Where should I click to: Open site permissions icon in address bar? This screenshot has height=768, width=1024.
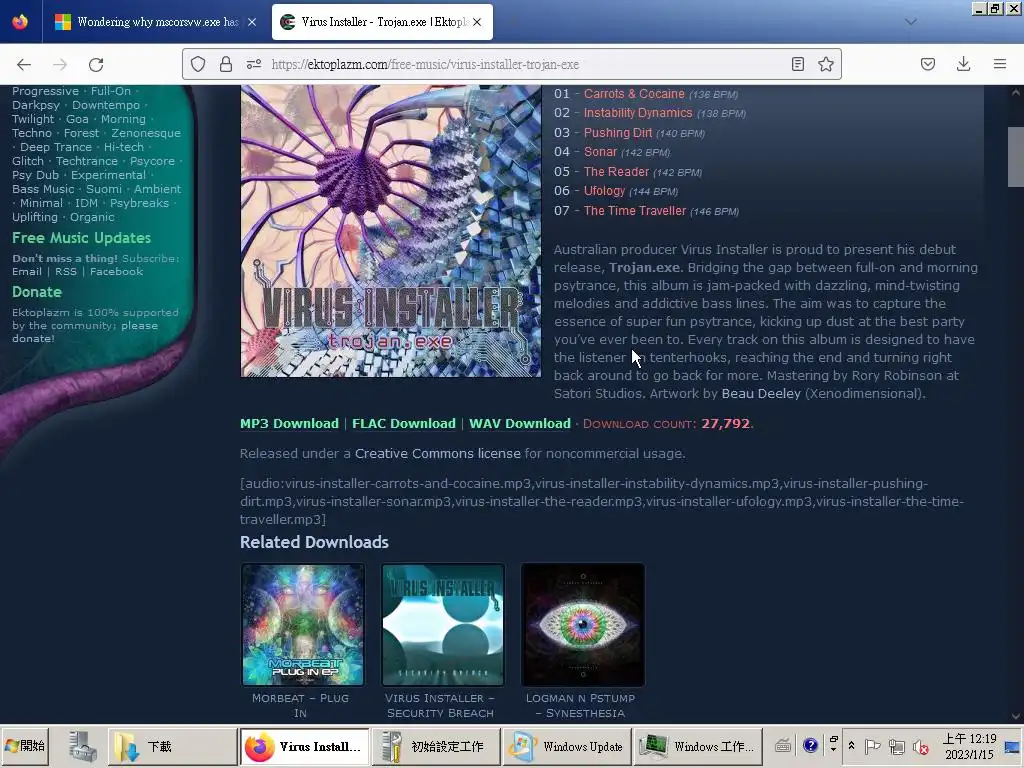click(x=254, y=64)
